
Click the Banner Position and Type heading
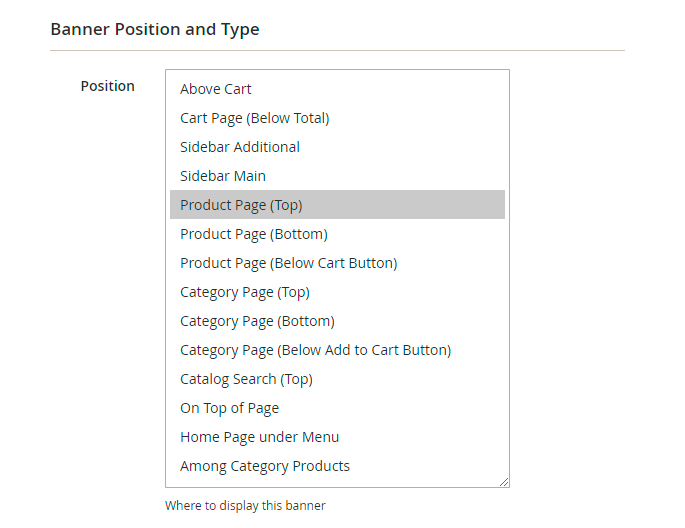click(155, 29)
